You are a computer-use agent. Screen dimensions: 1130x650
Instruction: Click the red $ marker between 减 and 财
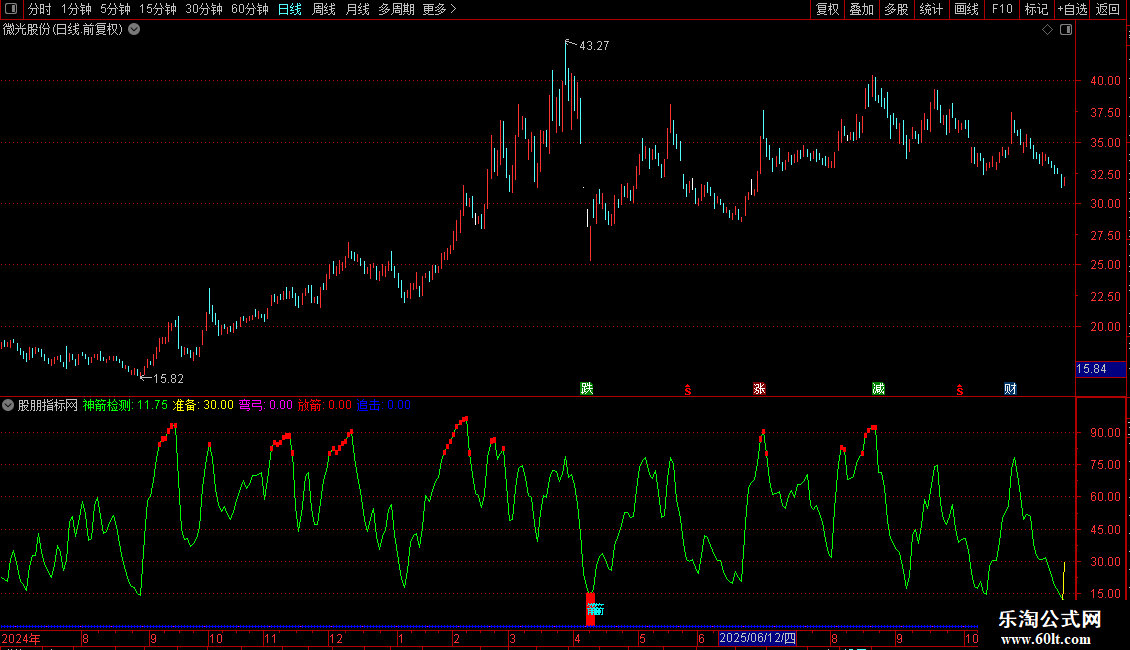[960, 390]
